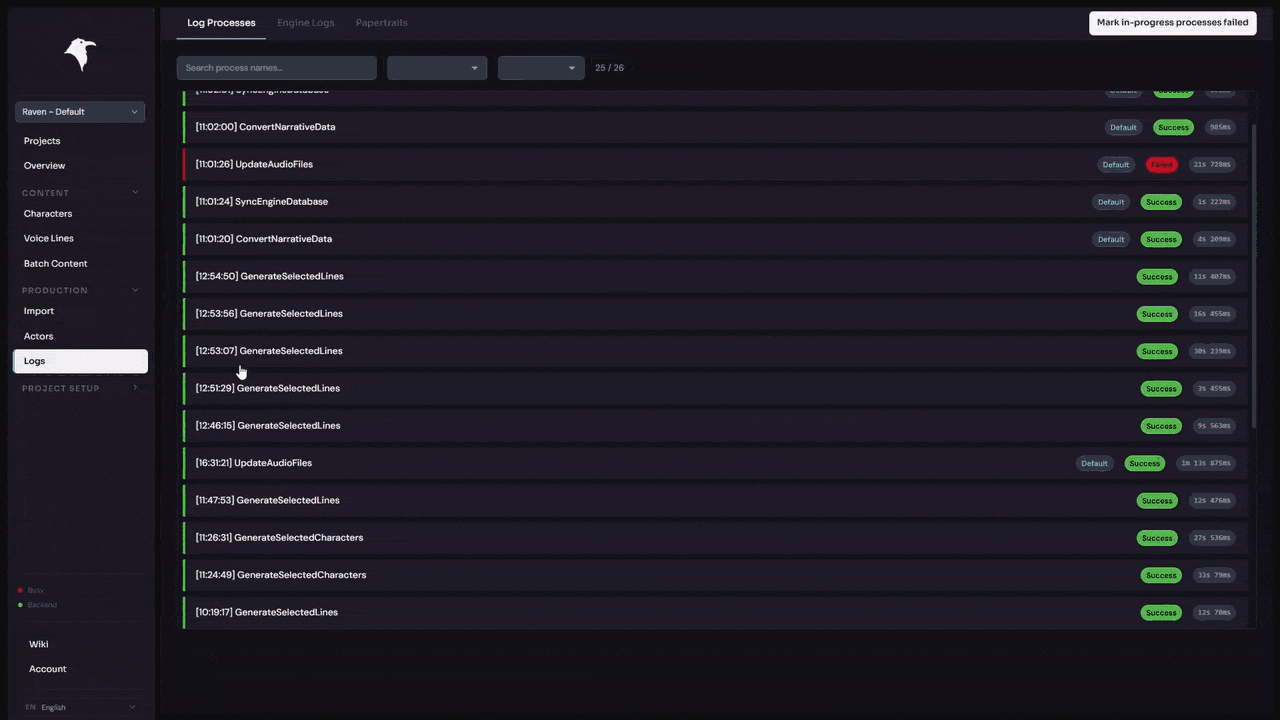Screen dimensions: 1280x720
Task: Open the Account page
Action: point(47,669)
